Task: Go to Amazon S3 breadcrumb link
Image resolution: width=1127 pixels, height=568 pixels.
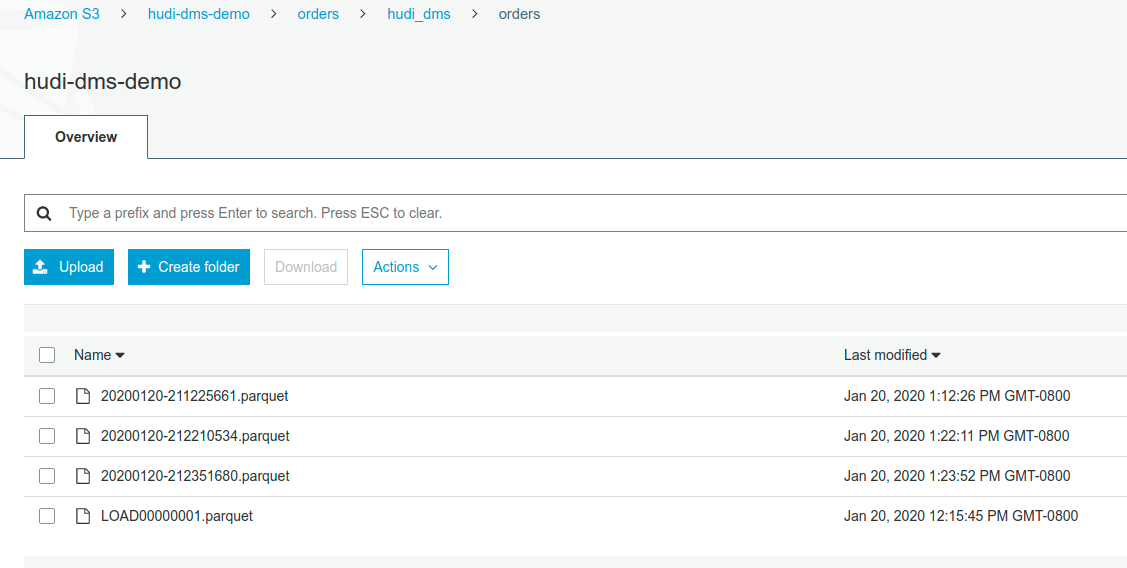Action: pos(62,14)
